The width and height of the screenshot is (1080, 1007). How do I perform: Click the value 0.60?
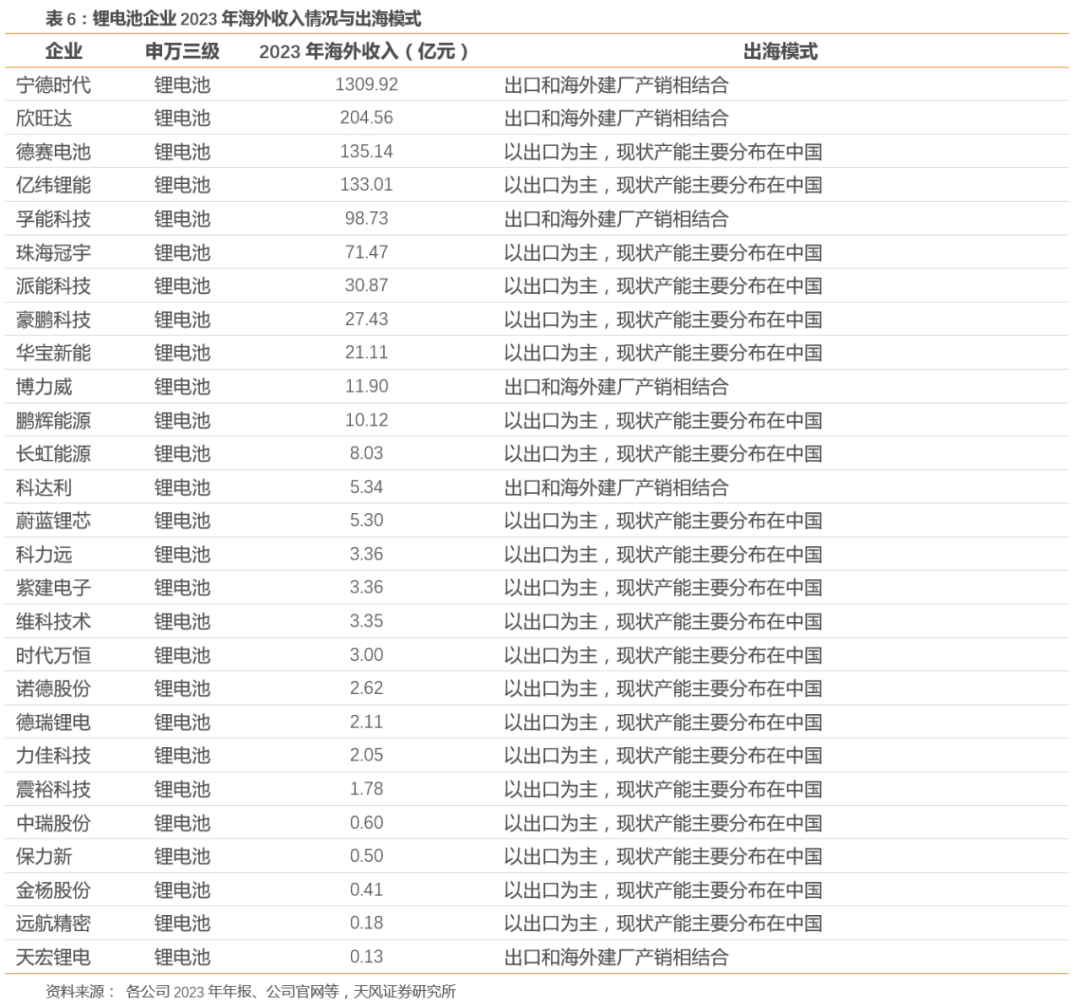click(x=366, y=822)
